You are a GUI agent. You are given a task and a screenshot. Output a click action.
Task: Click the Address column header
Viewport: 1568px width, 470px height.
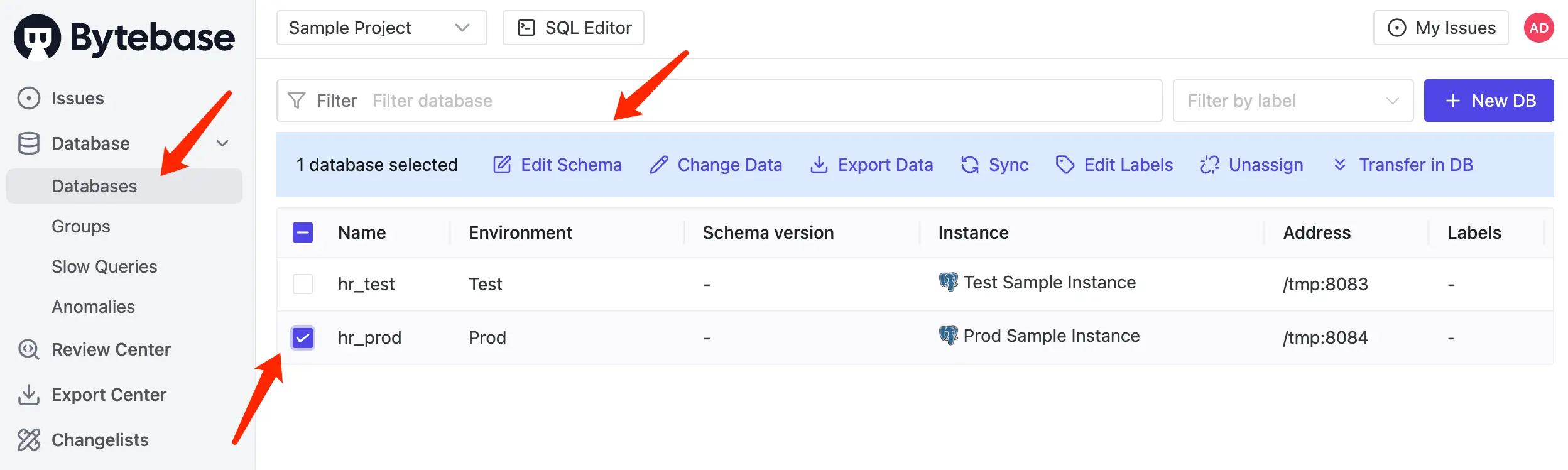1317,232
